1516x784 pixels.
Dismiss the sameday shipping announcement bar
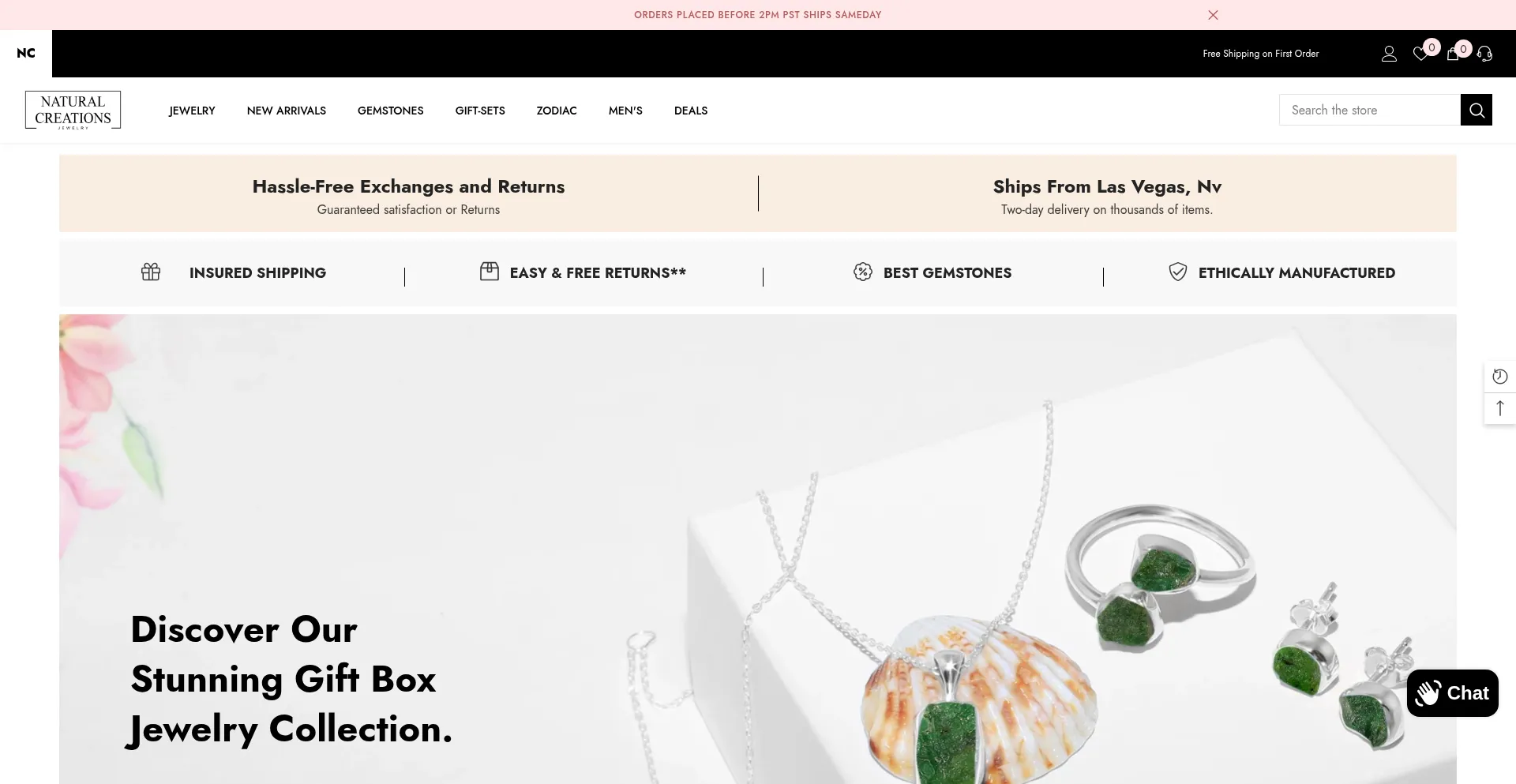(1214, 15)
